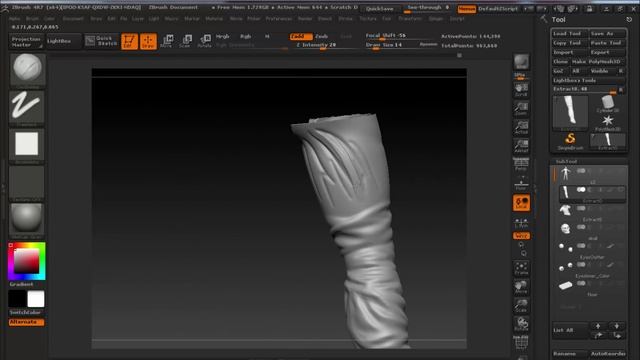Toggle XYZ rotation mode
Screen dimensions: 640x360
521,236
